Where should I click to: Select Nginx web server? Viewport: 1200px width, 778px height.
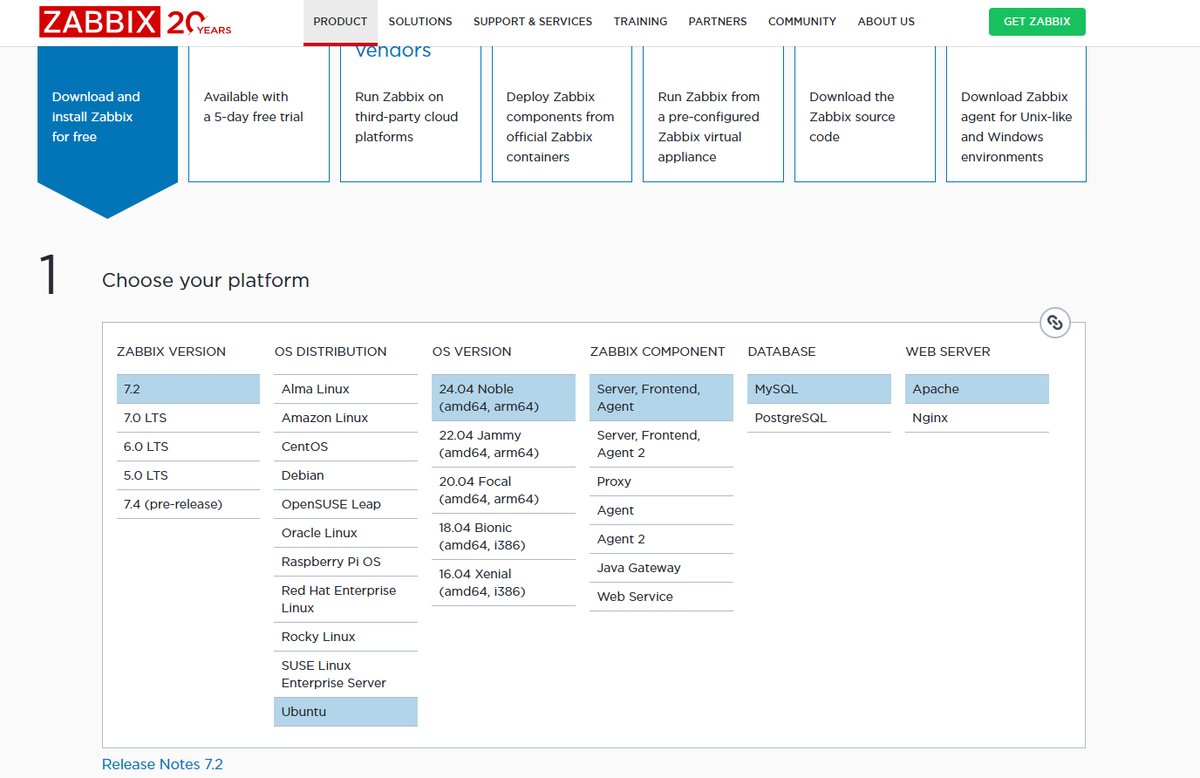tap(977, 418)
